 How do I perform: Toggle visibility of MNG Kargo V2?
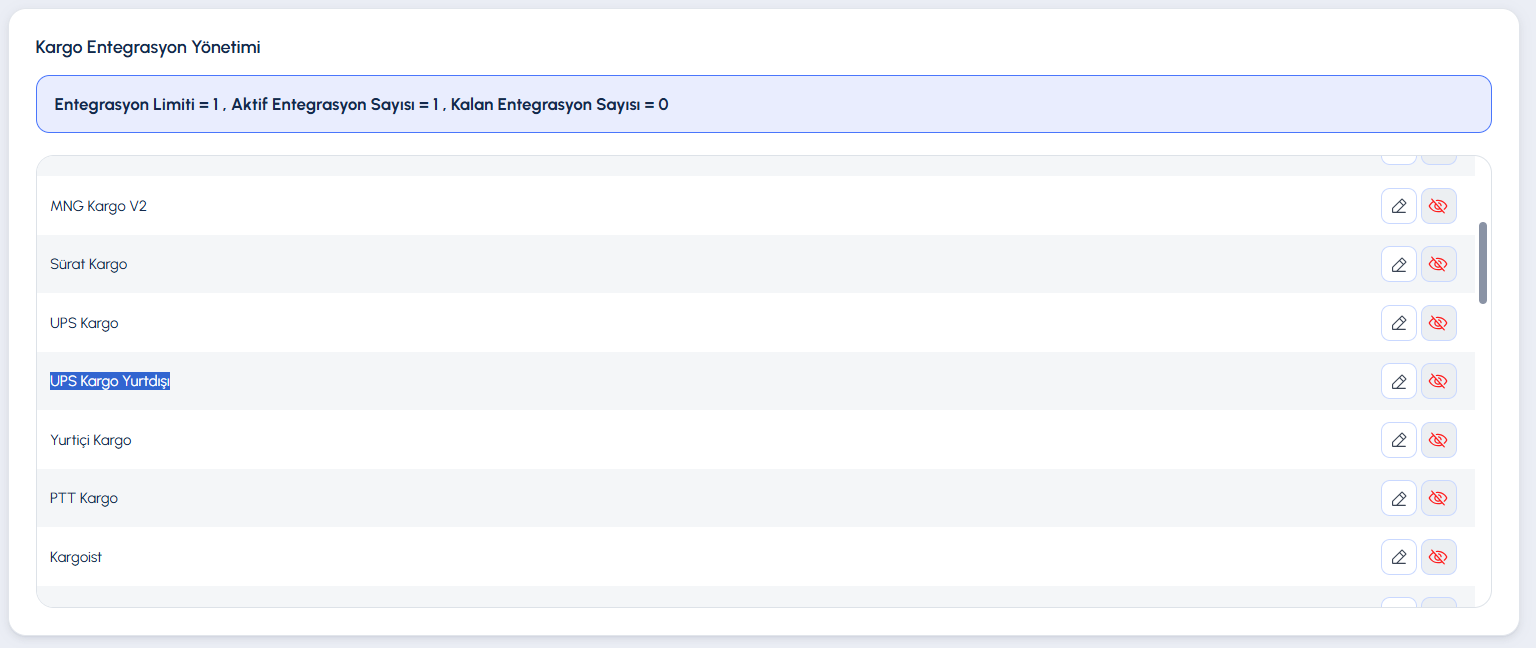pos(1439,206)
